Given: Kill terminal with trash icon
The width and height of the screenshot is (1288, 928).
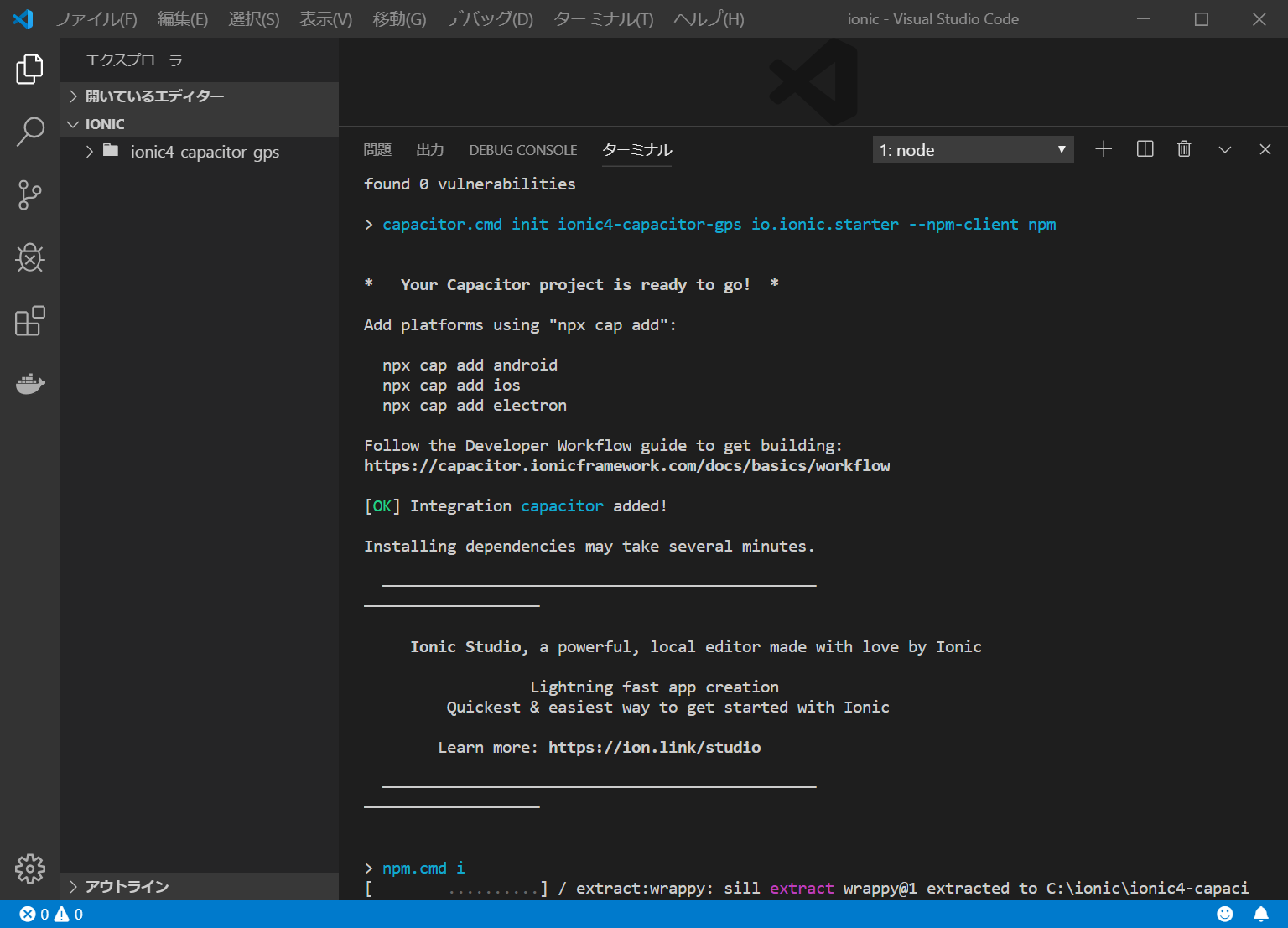Looking at the screenshot, I should [x=1184, y=149].
